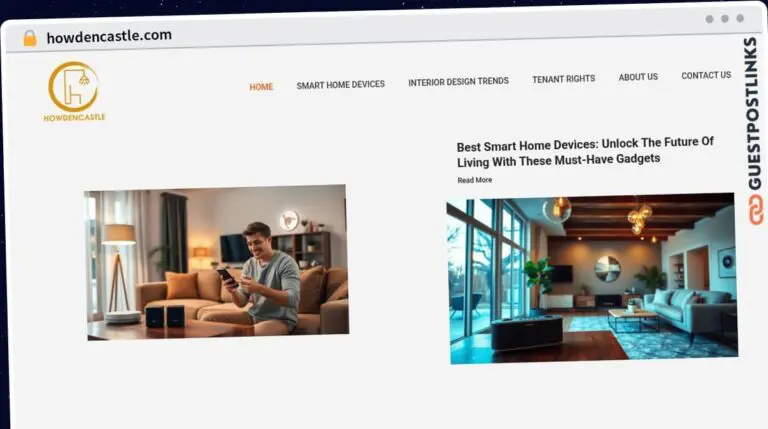Go to Smart Home Devices page
The width and height of the screenshot is (768, 429).
click(340, 85)
